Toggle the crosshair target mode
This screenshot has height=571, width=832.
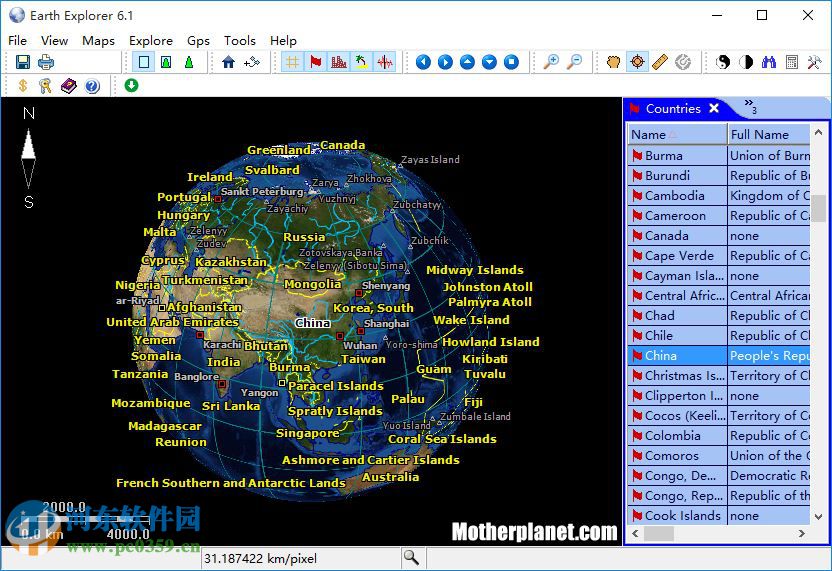tap(637, 62)
